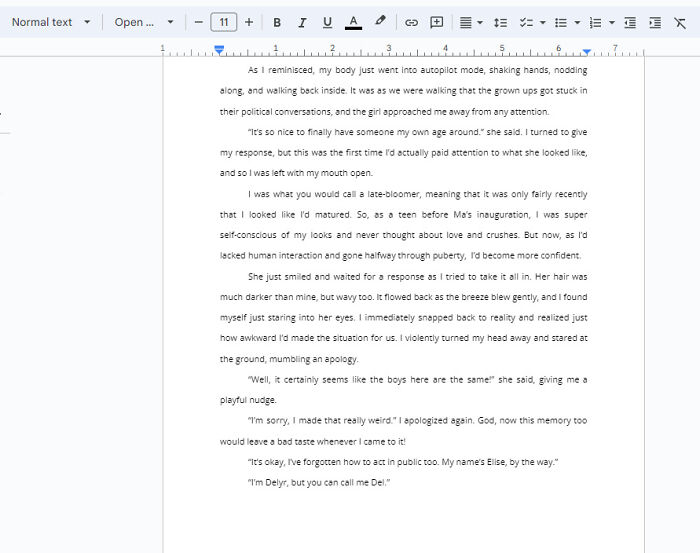Expand the checklist options arrow

pyautogui.click(x=543, y=22)
